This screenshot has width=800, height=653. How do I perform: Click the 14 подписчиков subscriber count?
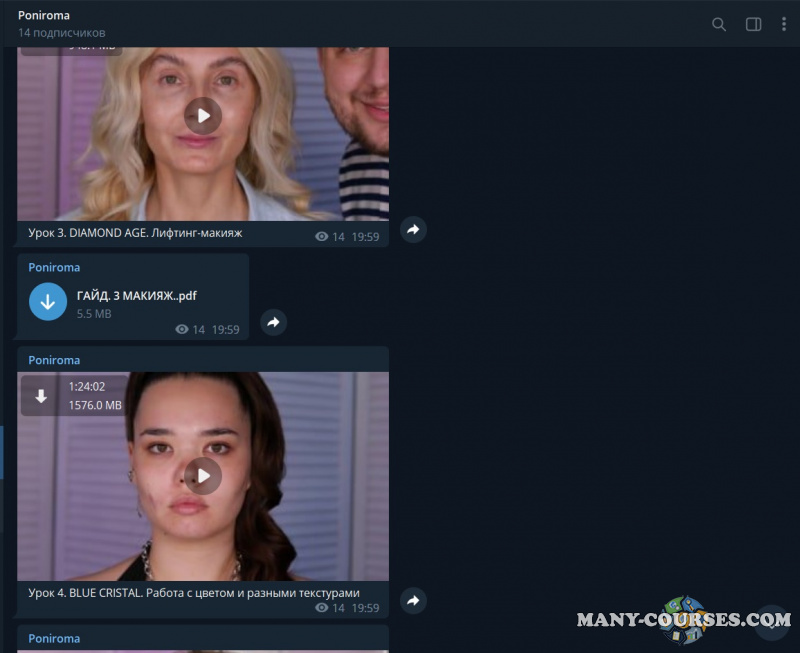[x=61, y=33]
